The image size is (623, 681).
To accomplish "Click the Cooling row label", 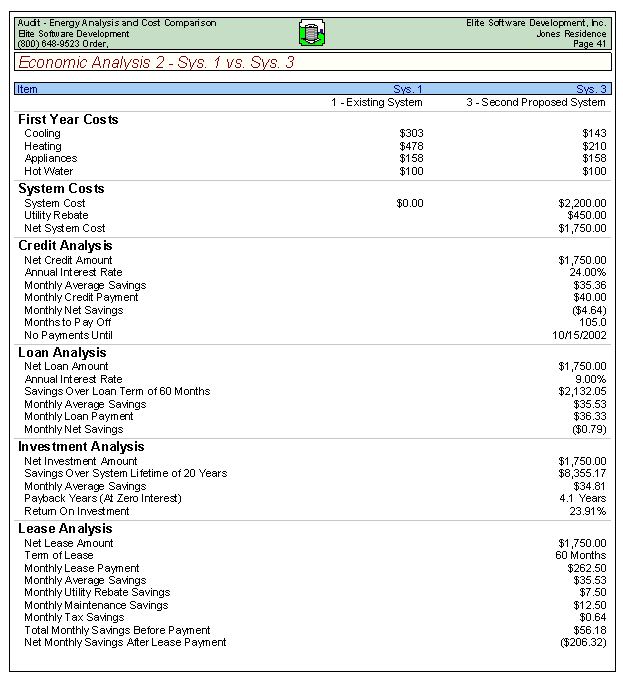I will [x=42, y=134].
